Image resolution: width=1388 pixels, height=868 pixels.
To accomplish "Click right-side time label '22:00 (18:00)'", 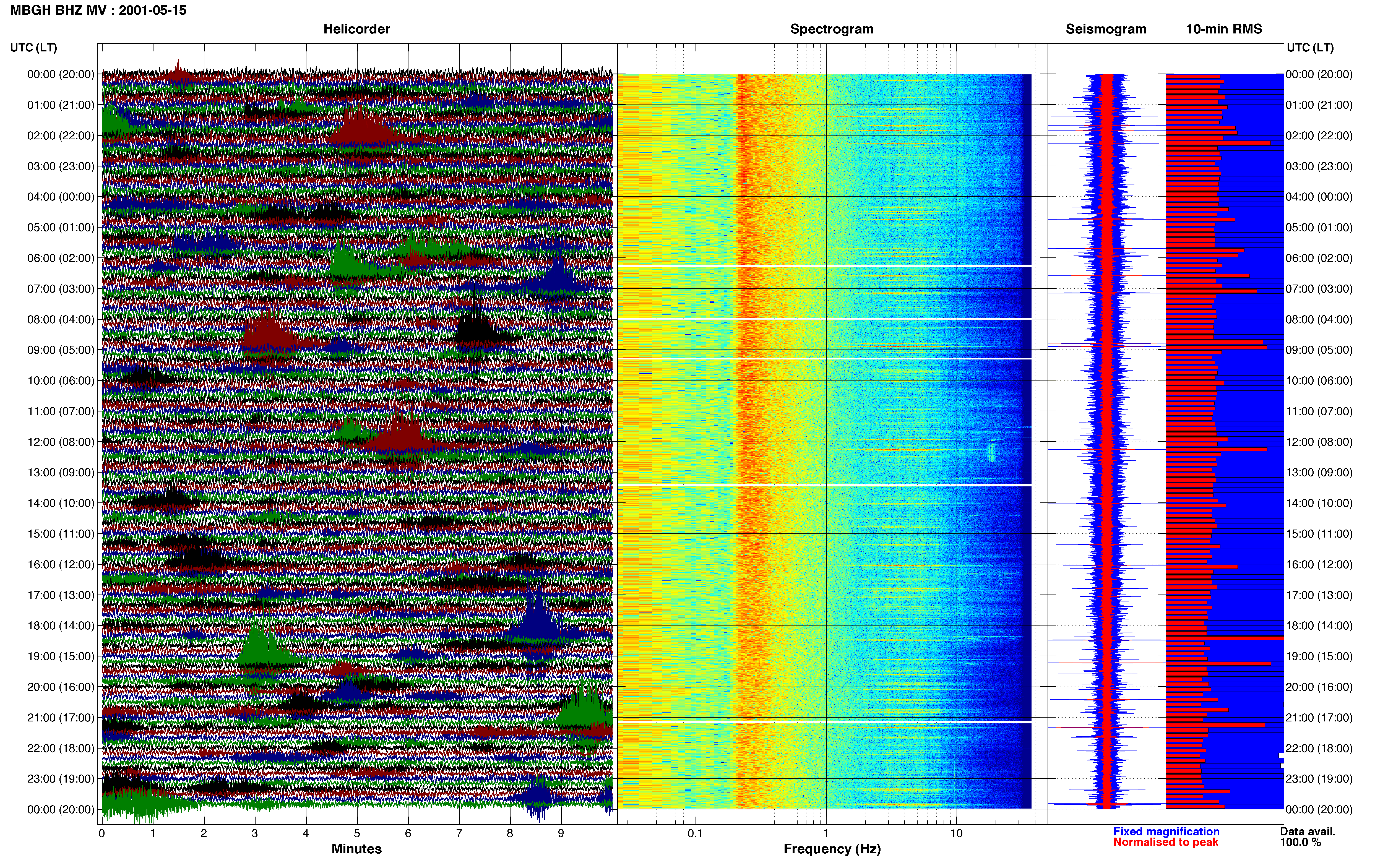I will [1319, 749].
